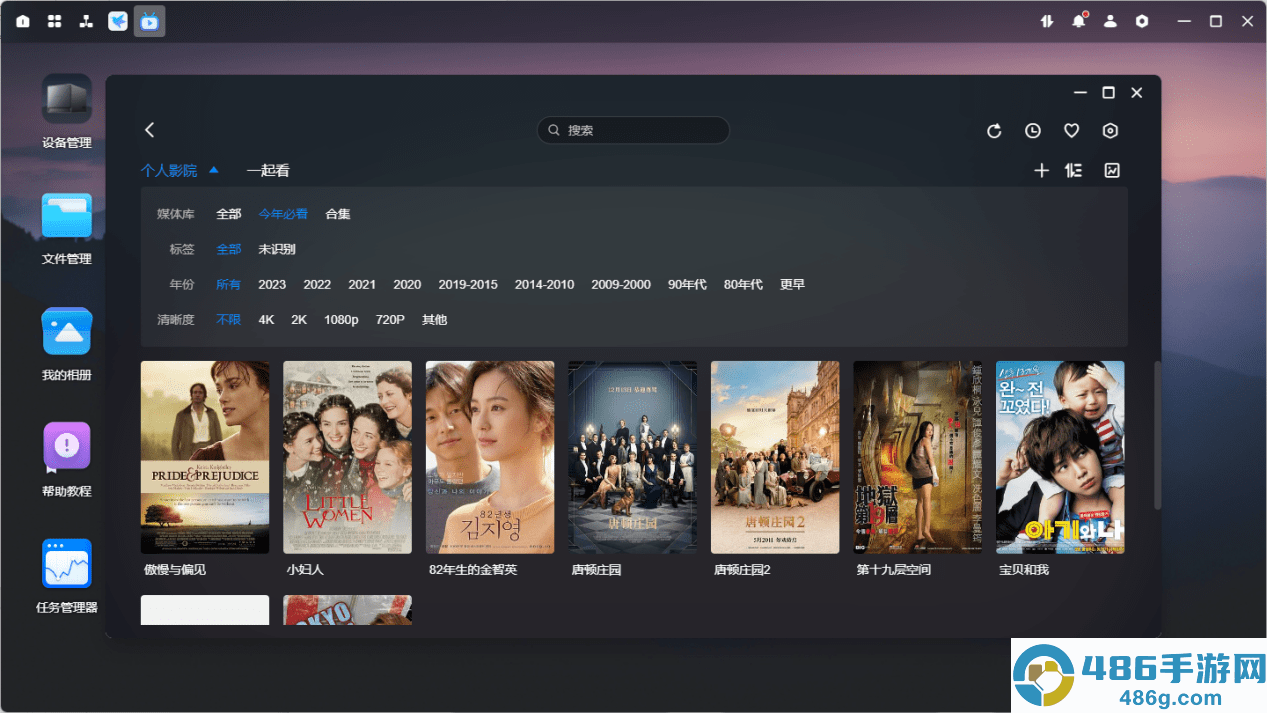
Task: Go back with the left arrow
Action: 150,130
